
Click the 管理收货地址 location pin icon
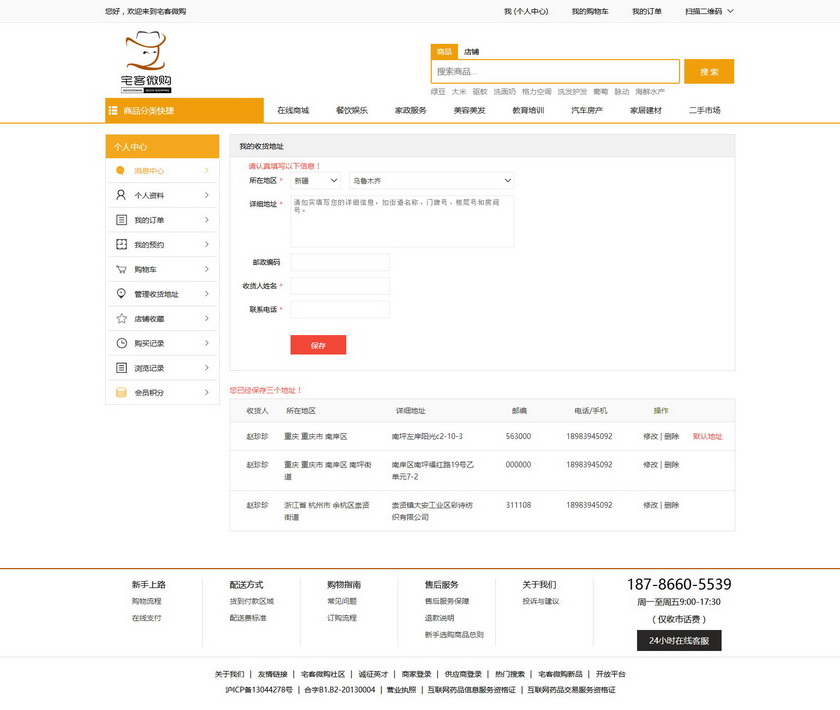coord(122,294)
